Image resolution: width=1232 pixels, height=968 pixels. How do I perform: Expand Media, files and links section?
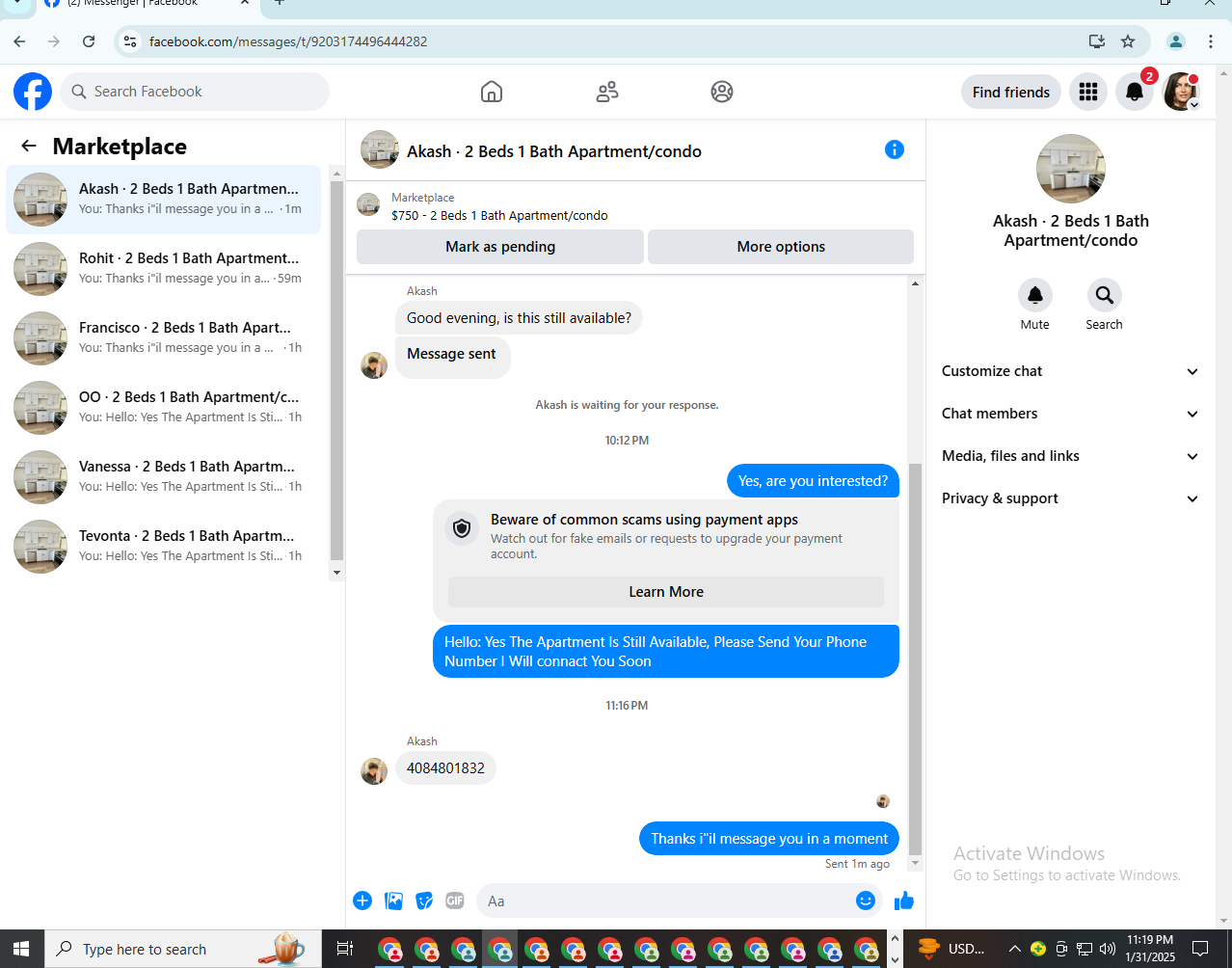coord(1070,456)
